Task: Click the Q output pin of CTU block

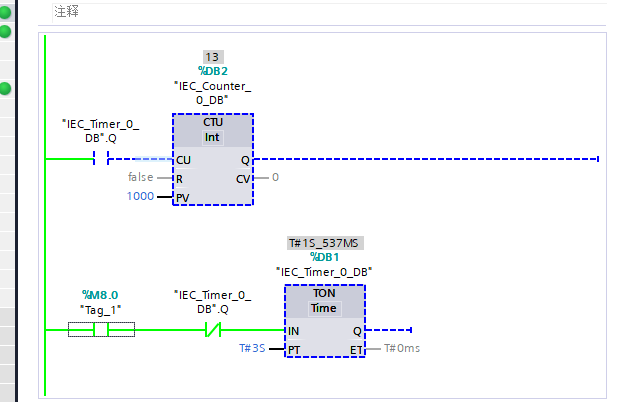Action: pos(245,160)
